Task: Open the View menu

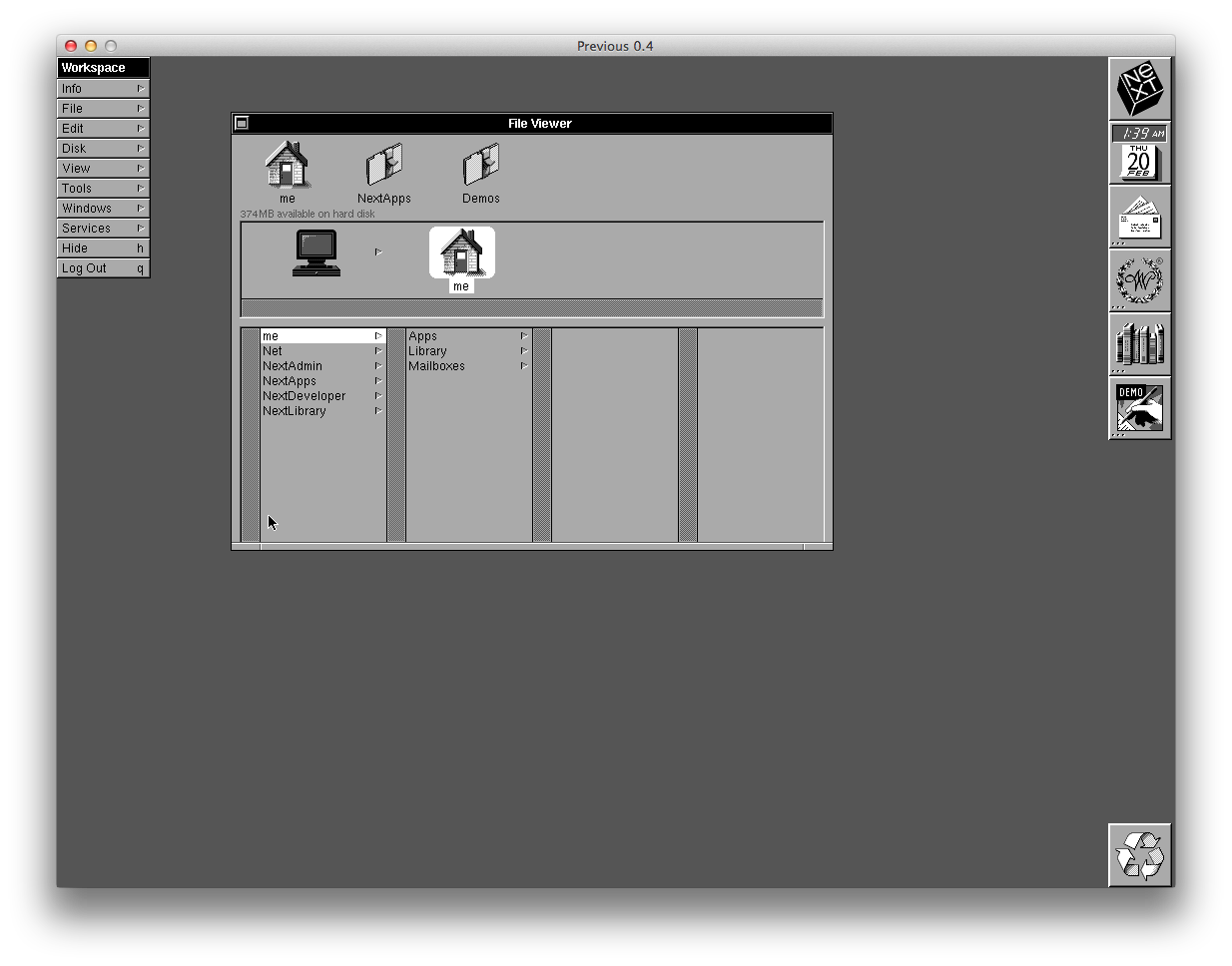Action: [x=103, y=168]
